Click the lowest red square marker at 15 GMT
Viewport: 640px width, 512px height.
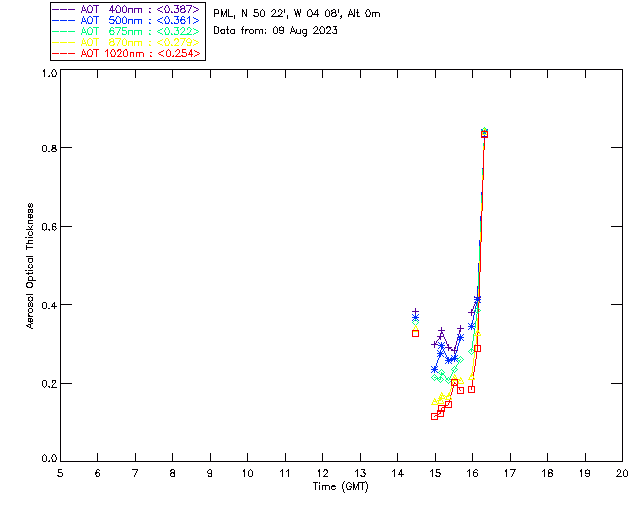[434, 416]
